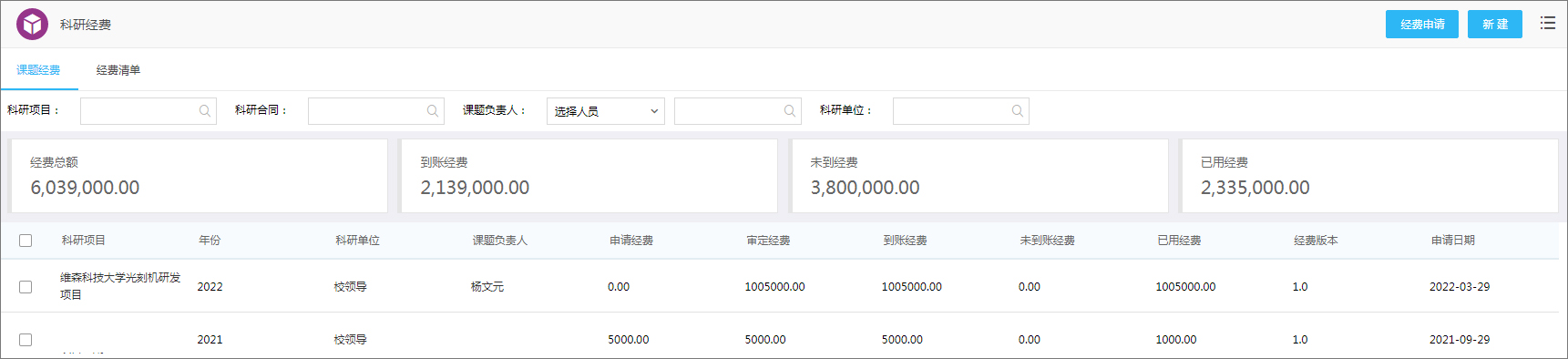Focus the 科研项目 search input
Viewport: 1568px width, 359px height.
point(149,111)
